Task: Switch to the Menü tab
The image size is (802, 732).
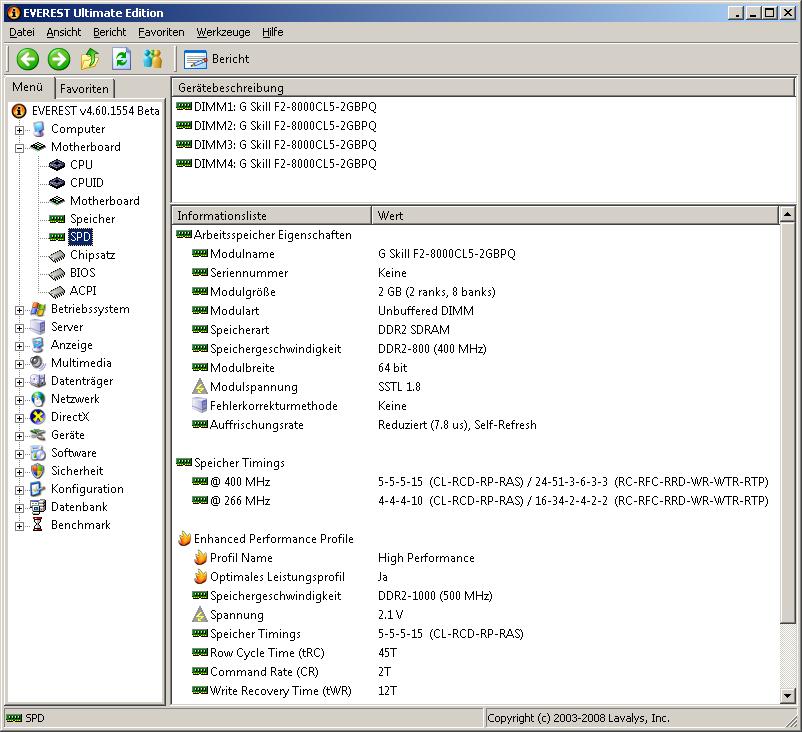Action: tap(28, 87)
